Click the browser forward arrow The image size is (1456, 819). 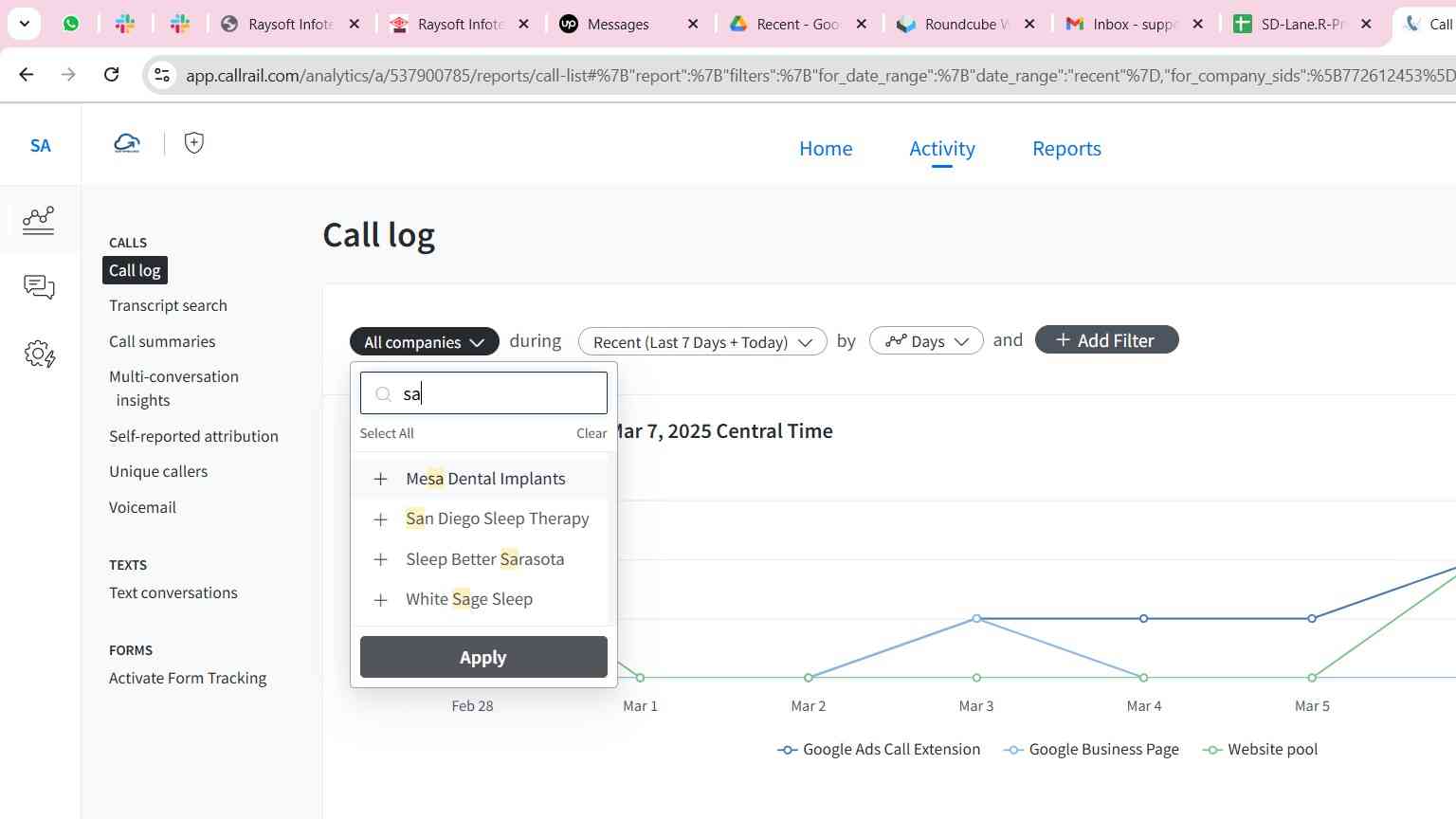[x=68, y=74]
